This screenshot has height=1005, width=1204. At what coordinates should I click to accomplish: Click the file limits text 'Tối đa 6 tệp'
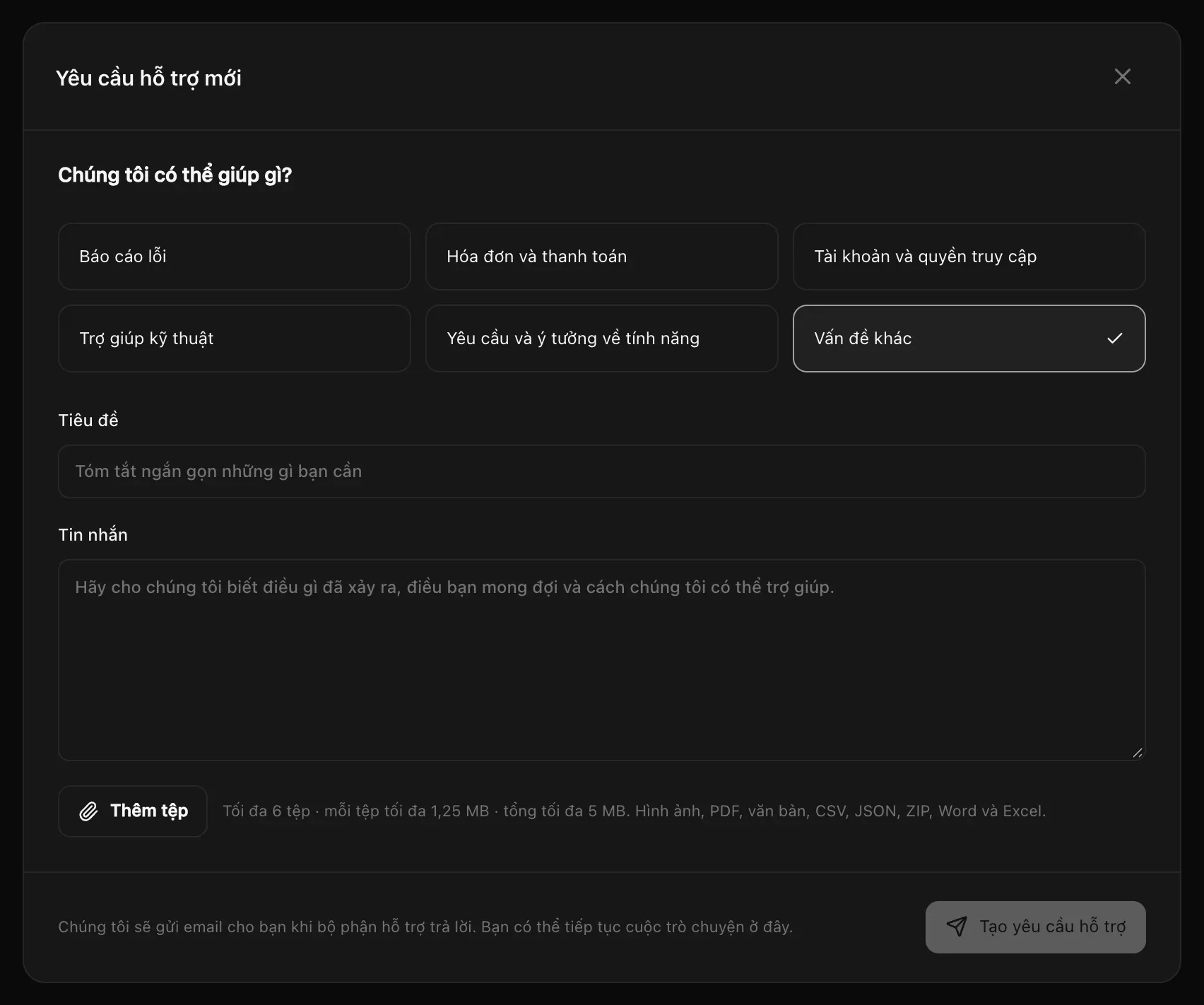[x=266, y=811]
